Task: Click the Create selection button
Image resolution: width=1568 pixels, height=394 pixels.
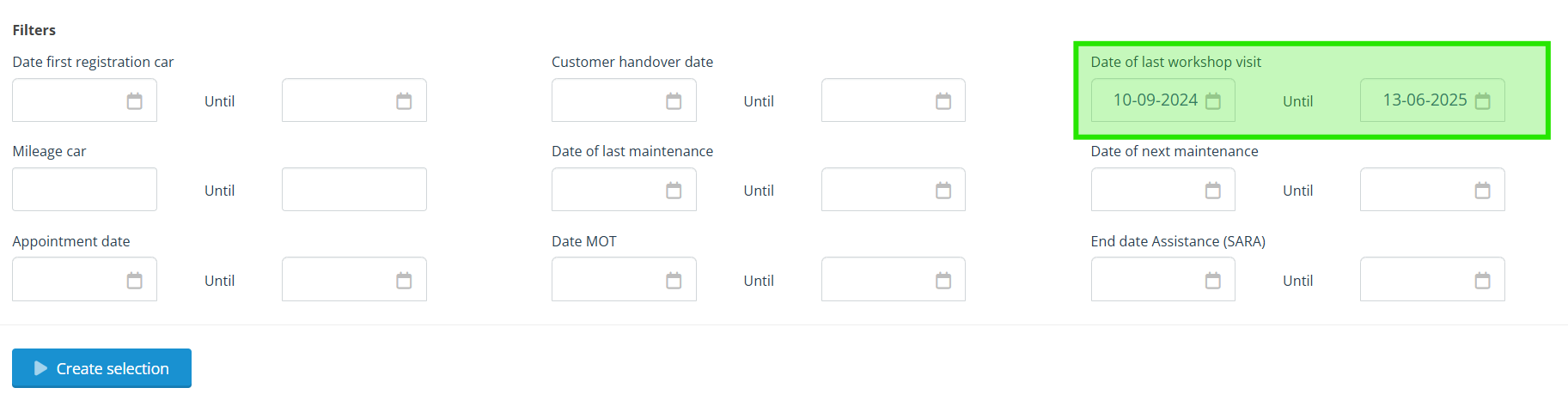Action: [x=101, y=368]
